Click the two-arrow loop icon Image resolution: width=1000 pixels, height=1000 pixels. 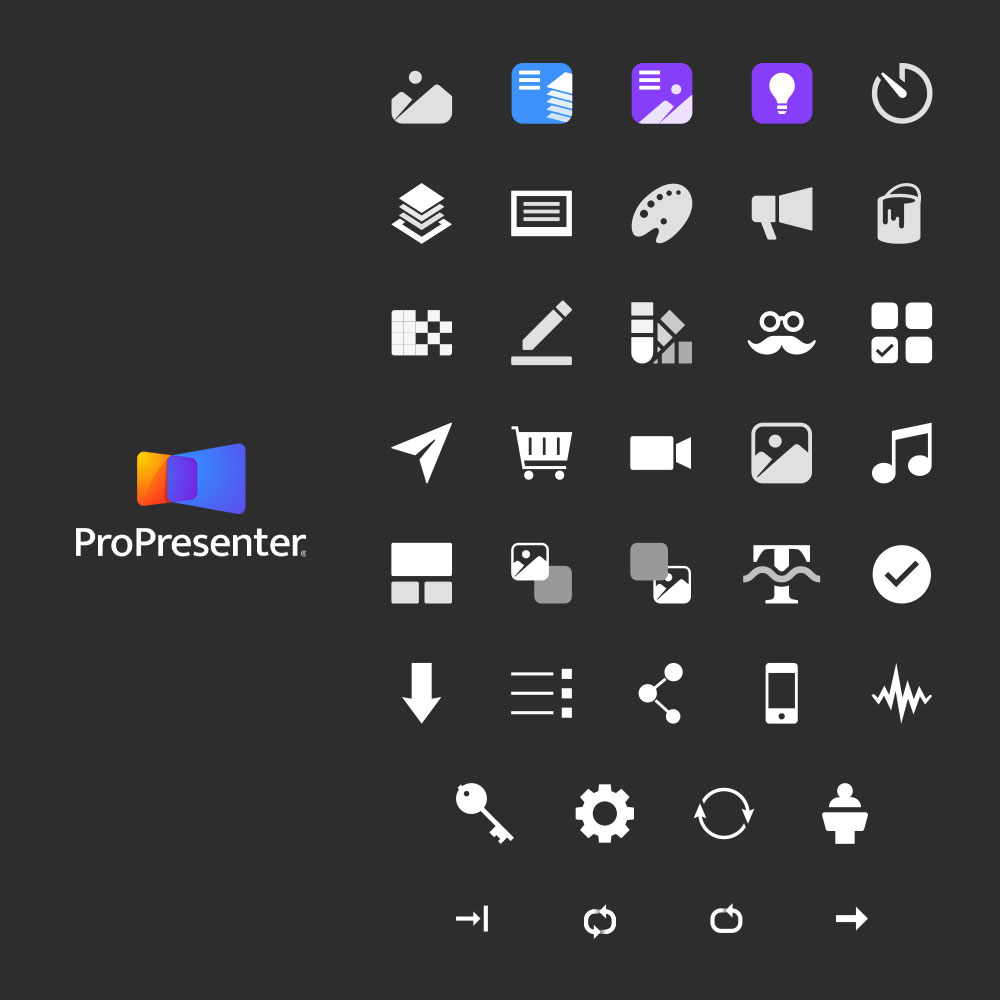click(600, 922)
